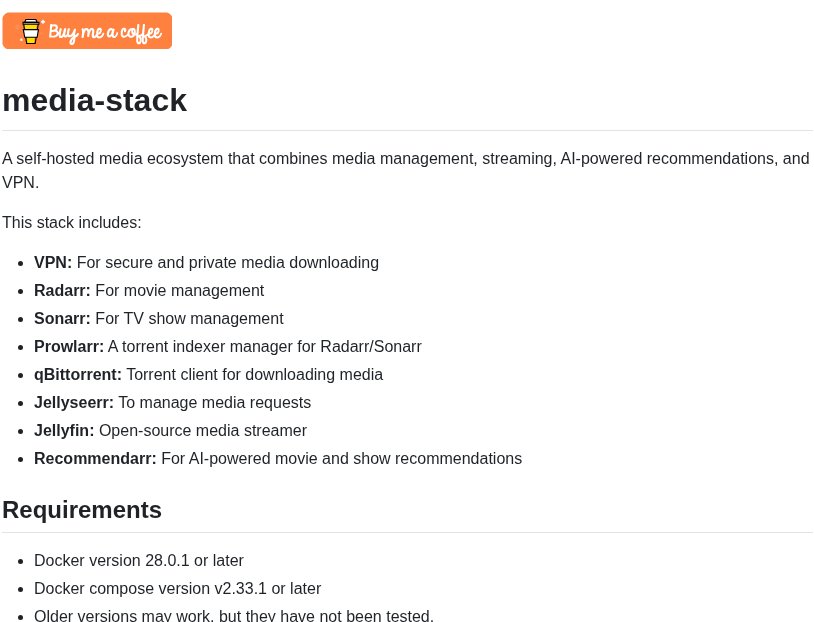The width and height of the screenshot is (814, 622).
Task: Click the VPN bold label
Action: tap(53, 263)
